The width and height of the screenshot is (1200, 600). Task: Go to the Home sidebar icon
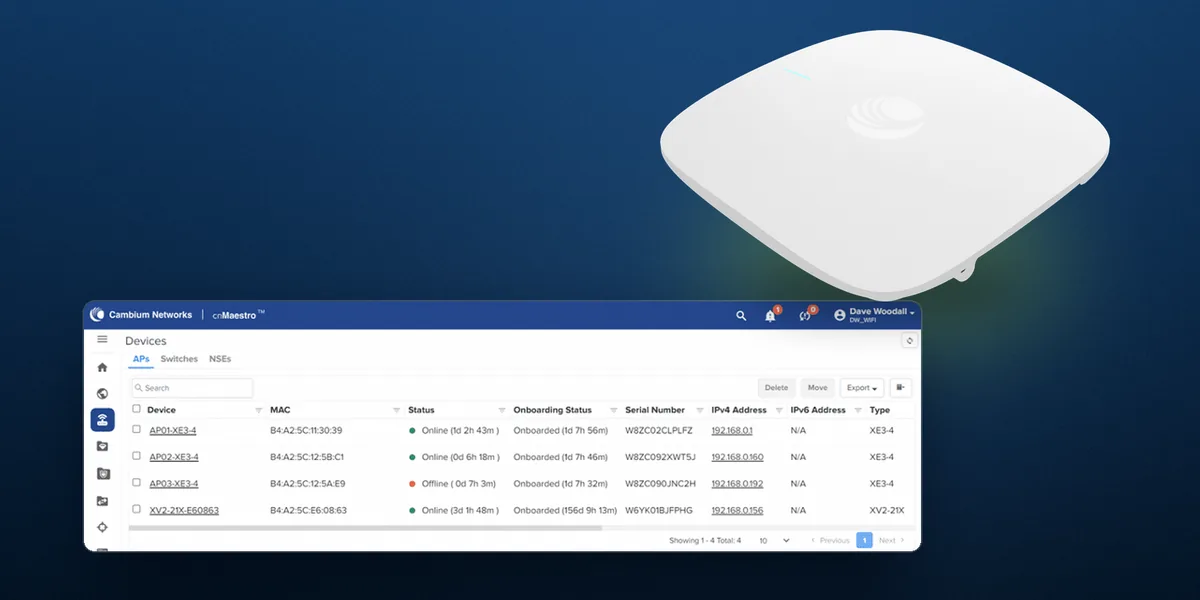pyautogui.click(x=102, y=368)
